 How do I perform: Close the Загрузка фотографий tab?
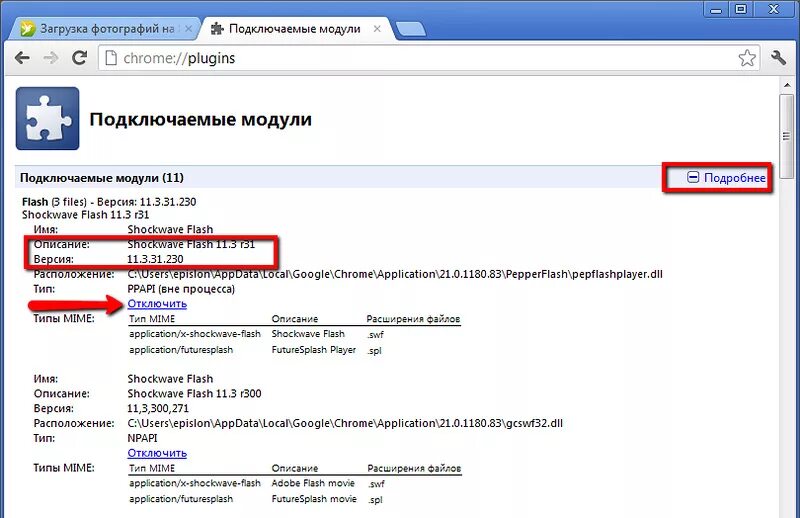[188, 29]
